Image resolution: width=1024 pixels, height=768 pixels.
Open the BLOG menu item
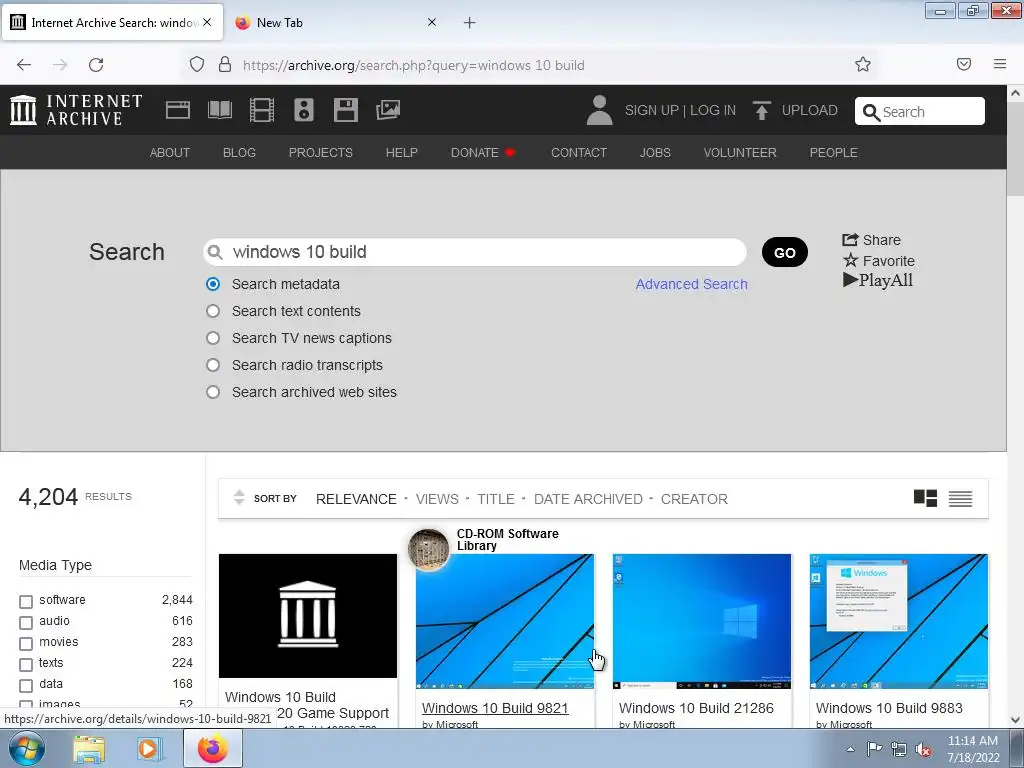(x=239, y=152)
